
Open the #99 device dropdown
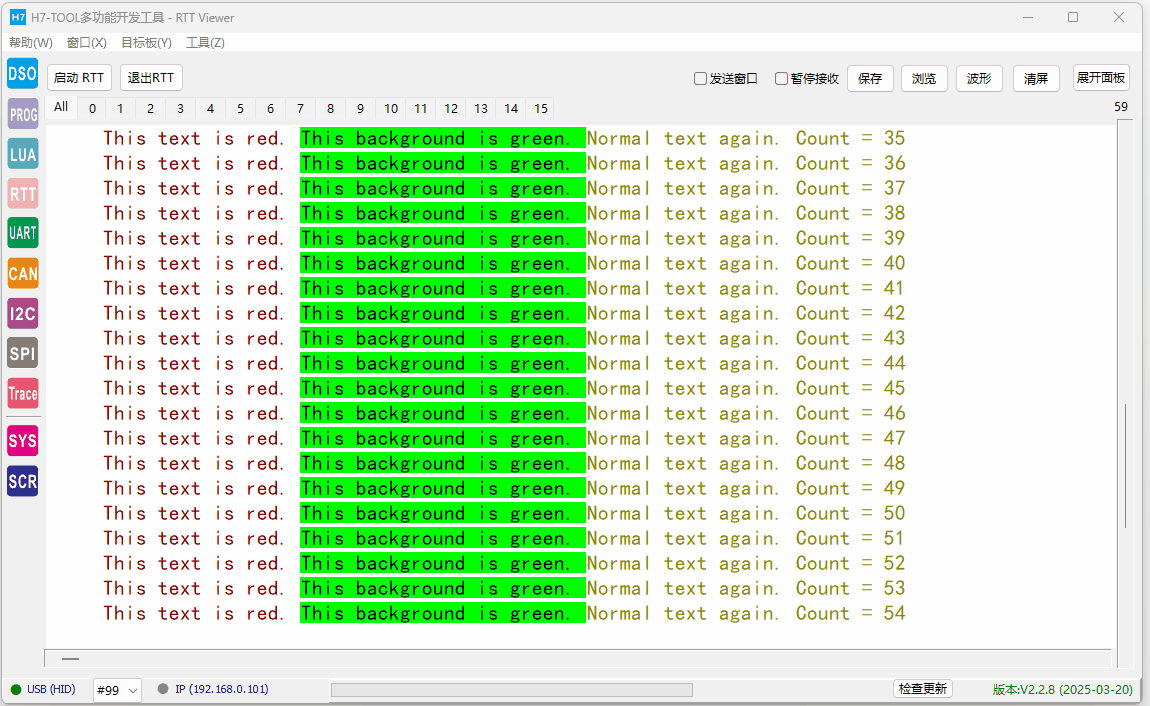pos(117,690)
